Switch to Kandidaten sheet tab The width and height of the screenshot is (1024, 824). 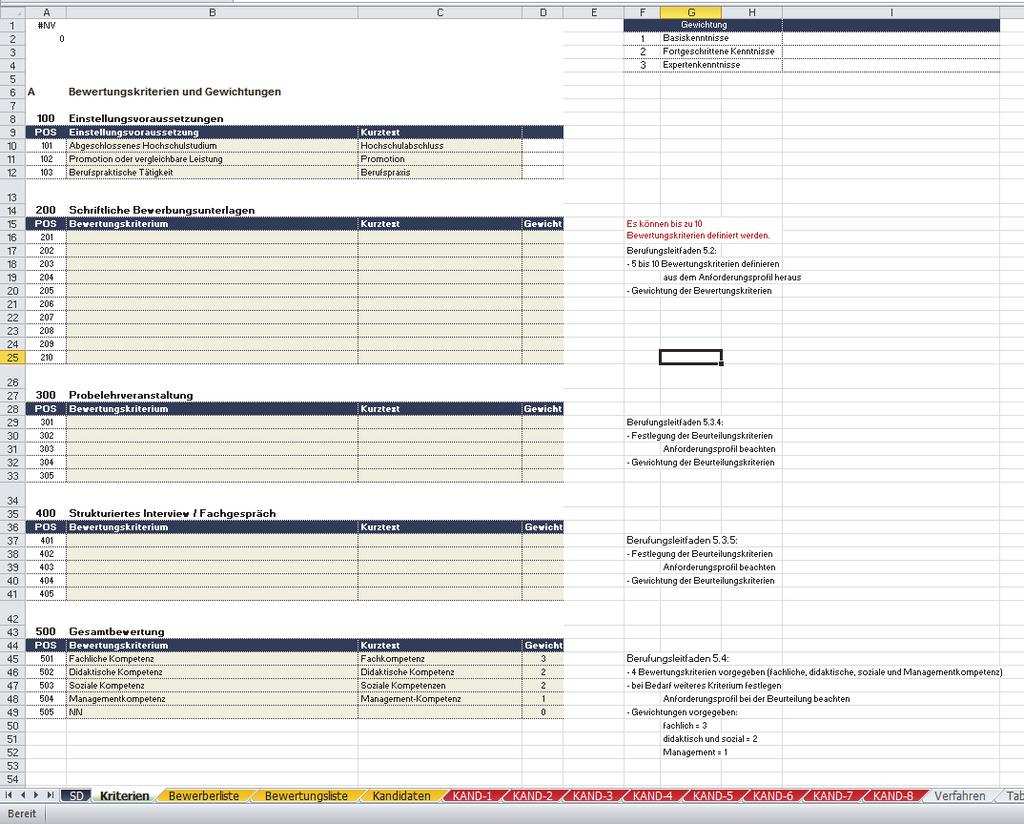click(401, 796)
